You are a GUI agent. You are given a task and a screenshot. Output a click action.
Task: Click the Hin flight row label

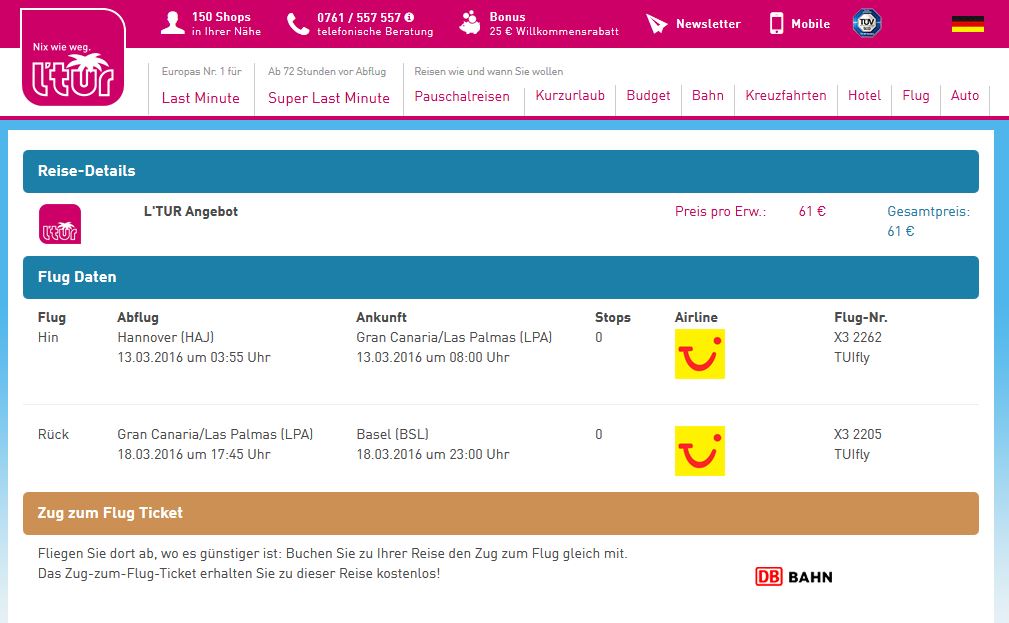pyautogui.click(x=48, y=337)
